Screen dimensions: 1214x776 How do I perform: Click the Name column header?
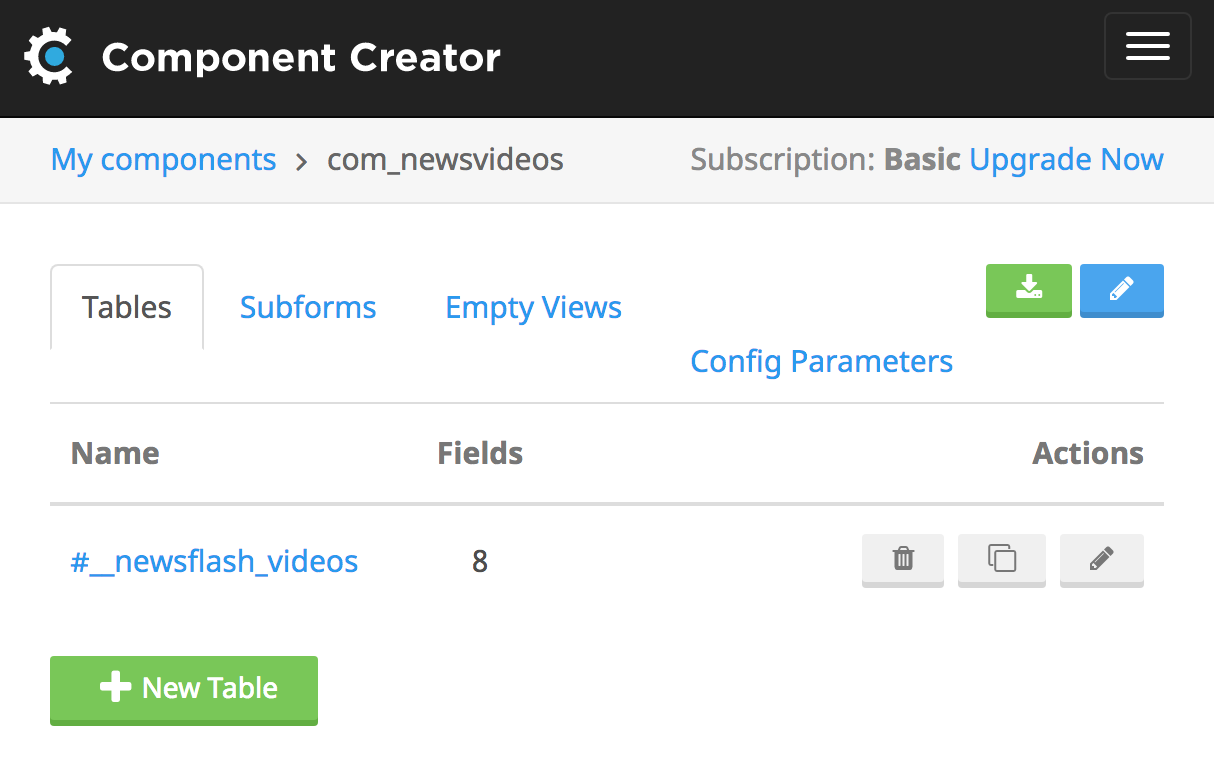tap(115, 453)
